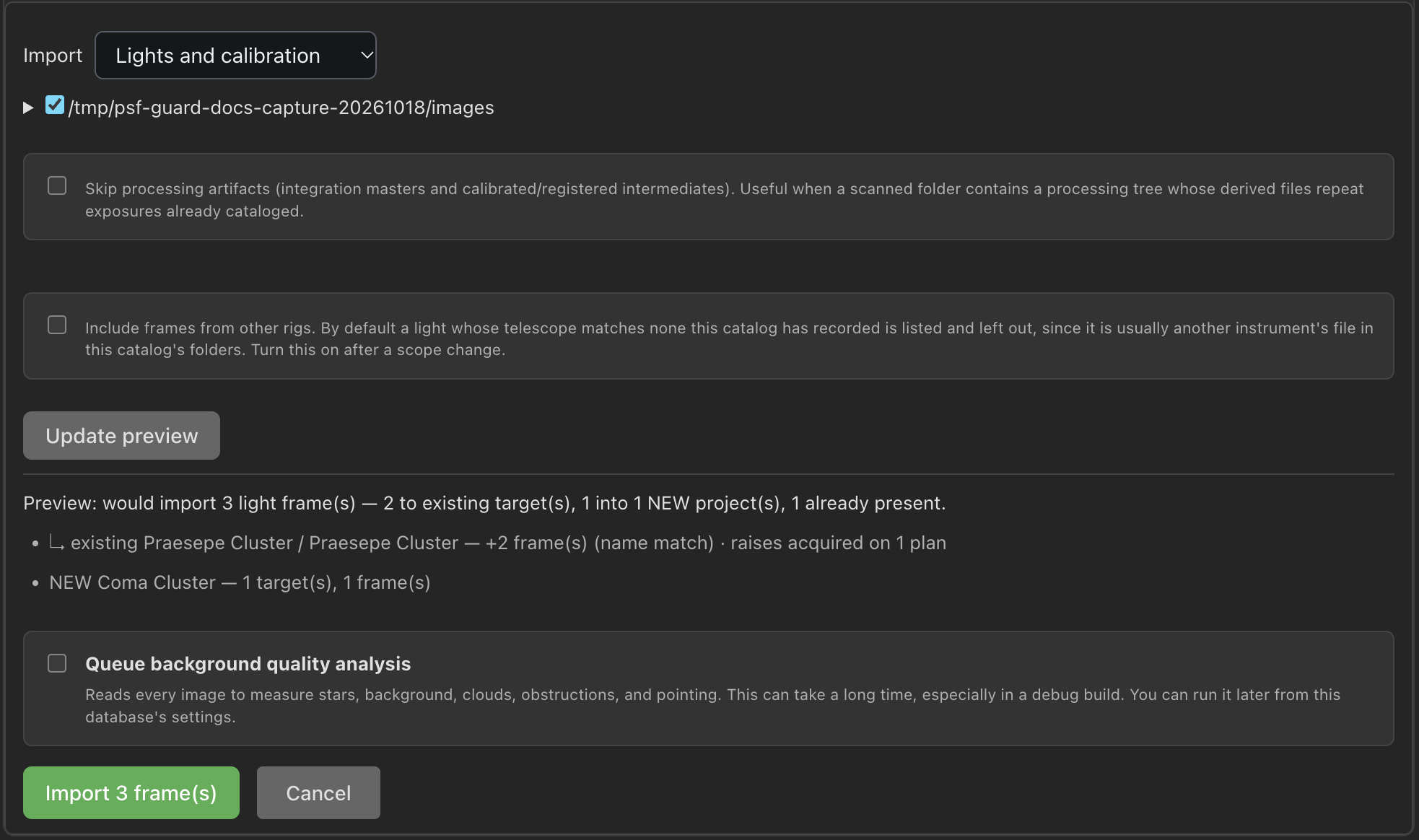Cancel the import dialog

coord(318,793)
